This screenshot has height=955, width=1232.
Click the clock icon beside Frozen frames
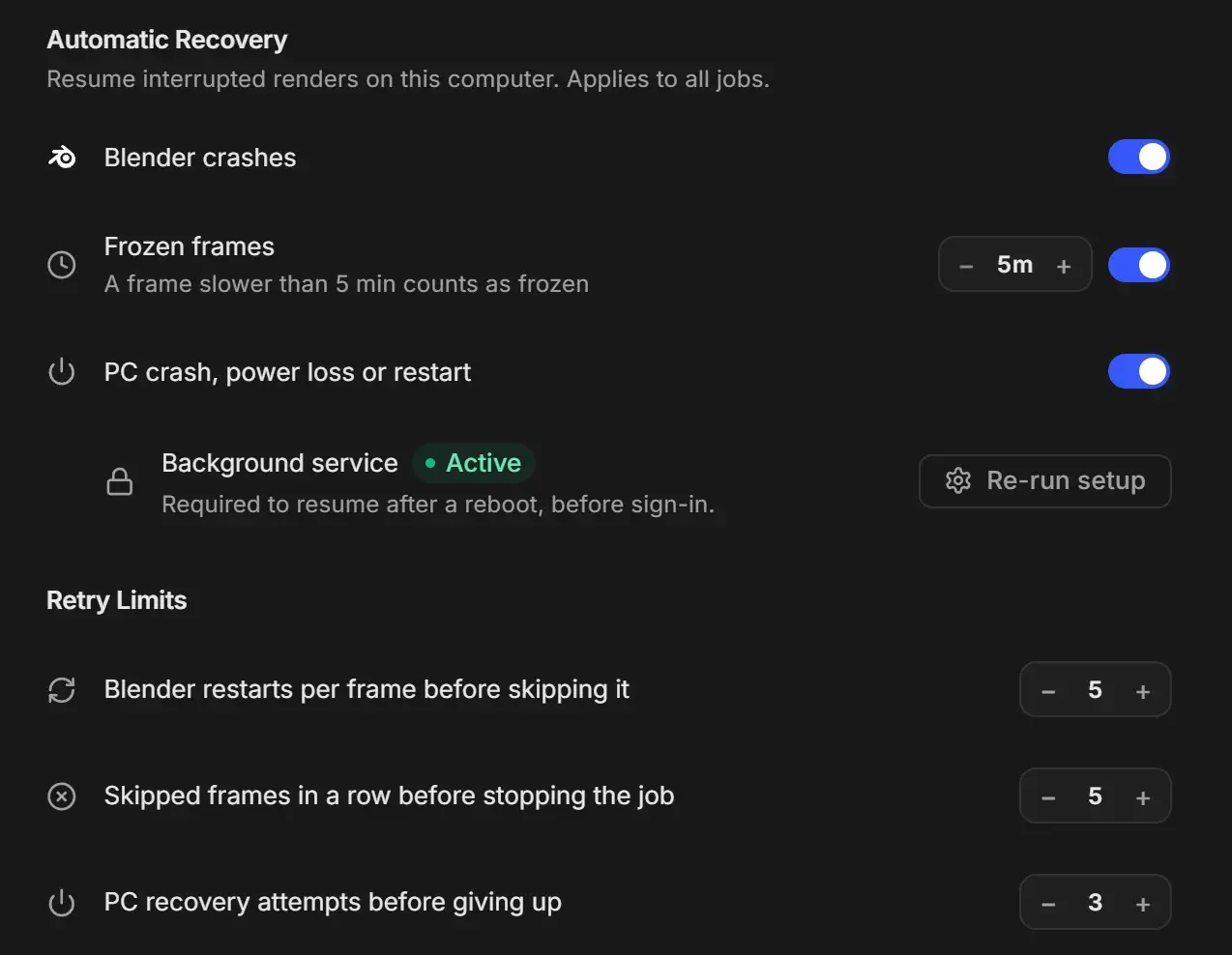click(x=62, y=265)
